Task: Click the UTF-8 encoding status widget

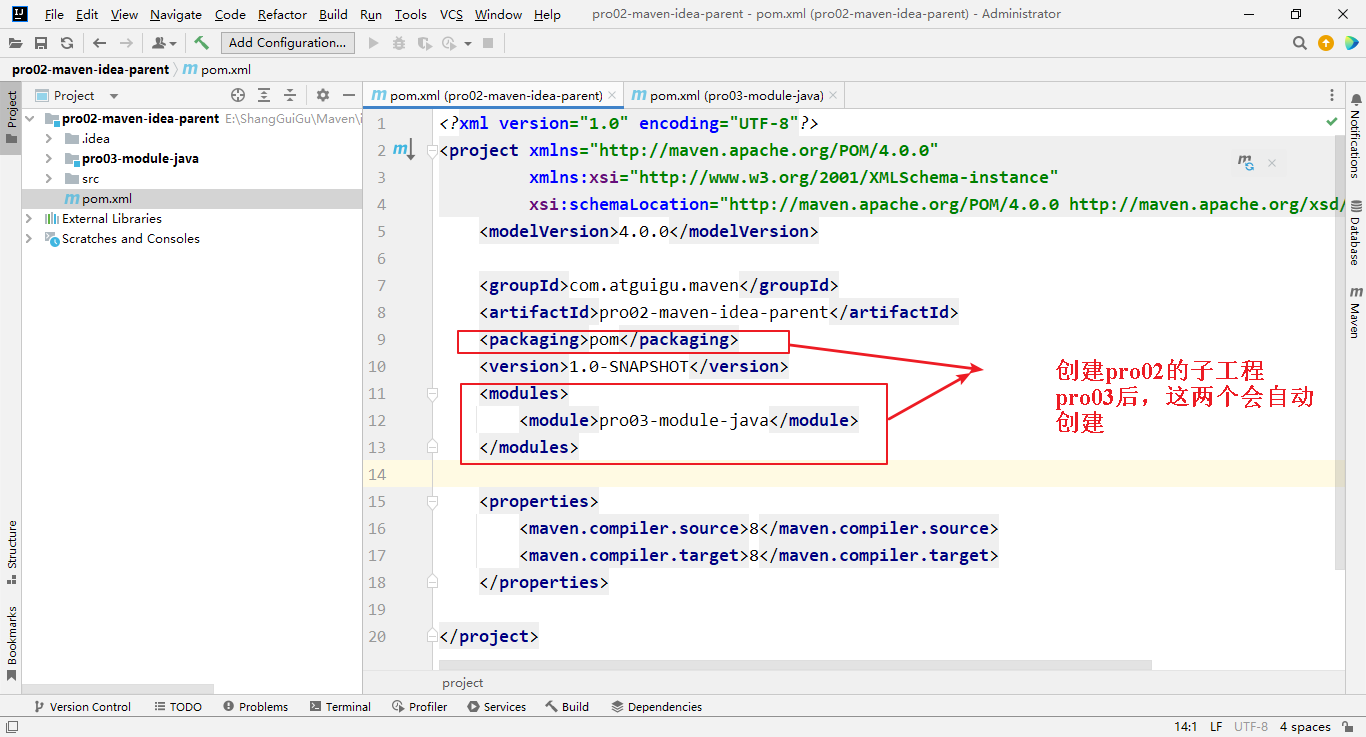Action: coord(1250,727)
